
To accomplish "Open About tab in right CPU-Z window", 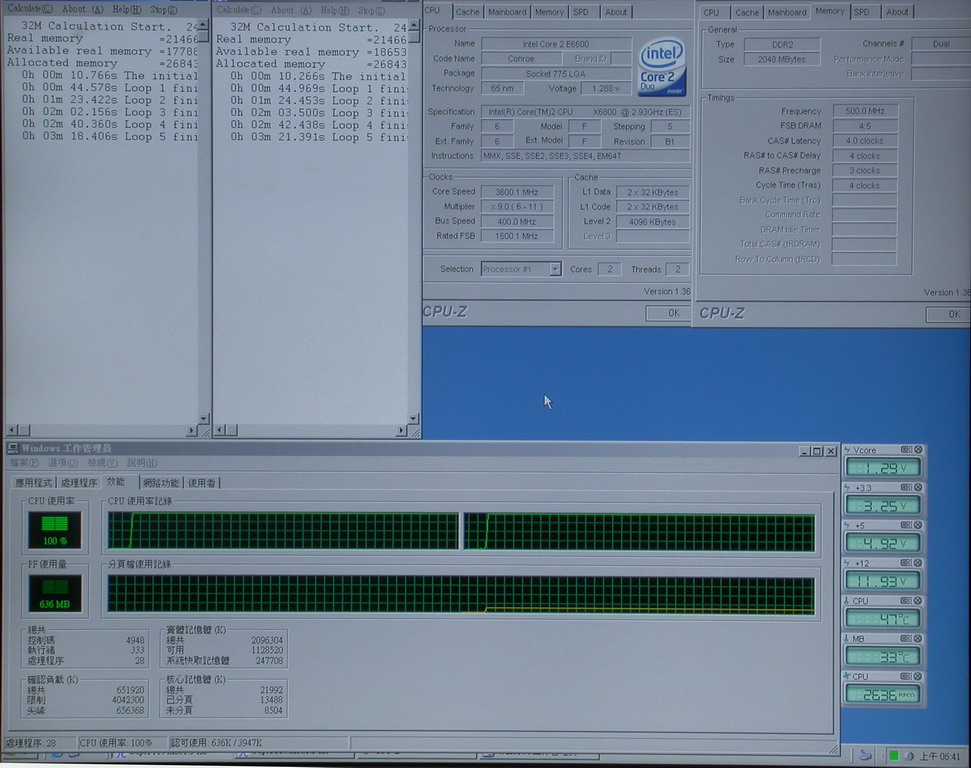I will pos(897,12).
